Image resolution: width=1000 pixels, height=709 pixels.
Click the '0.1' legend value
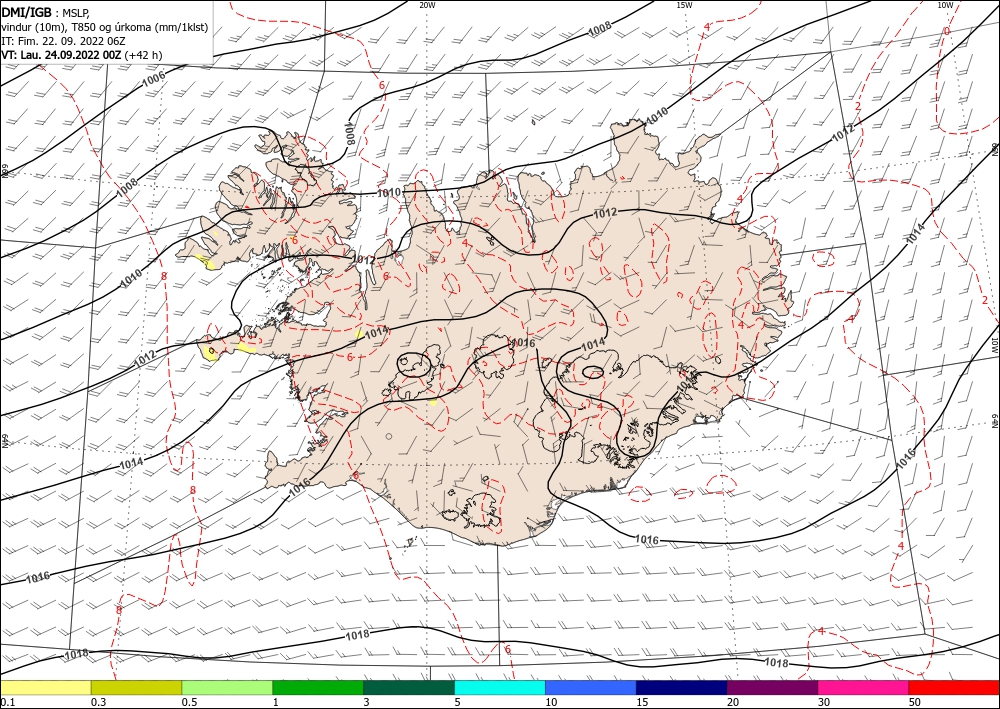7,702
